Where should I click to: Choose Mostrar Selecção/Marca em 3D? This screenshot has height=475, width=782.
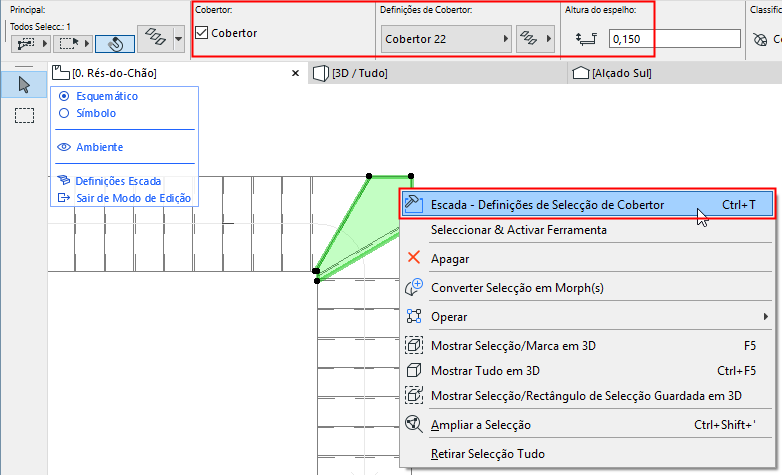pyautogui.click(x=513, y=346)
